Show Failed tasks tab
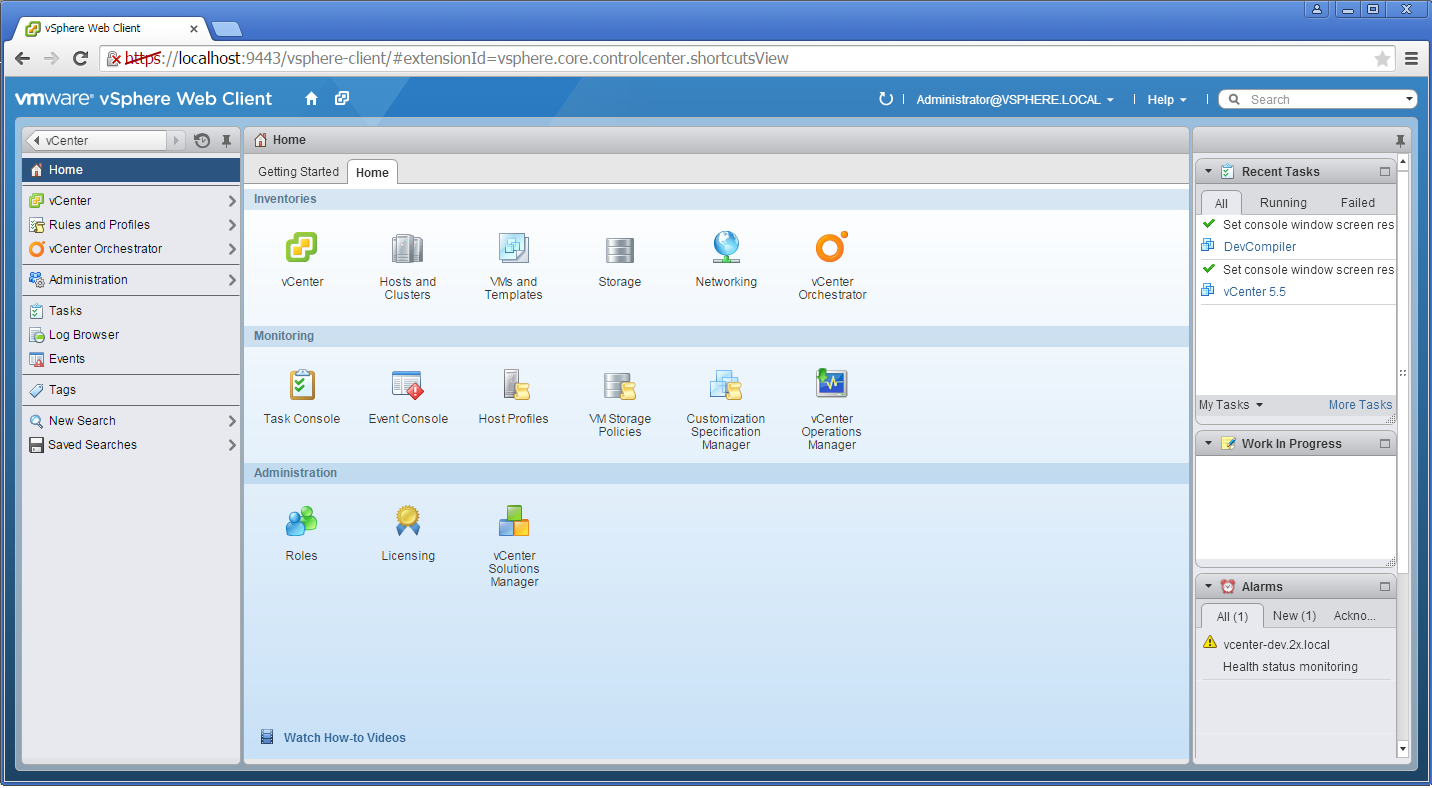The image size is (1432, 788). 1358,203
